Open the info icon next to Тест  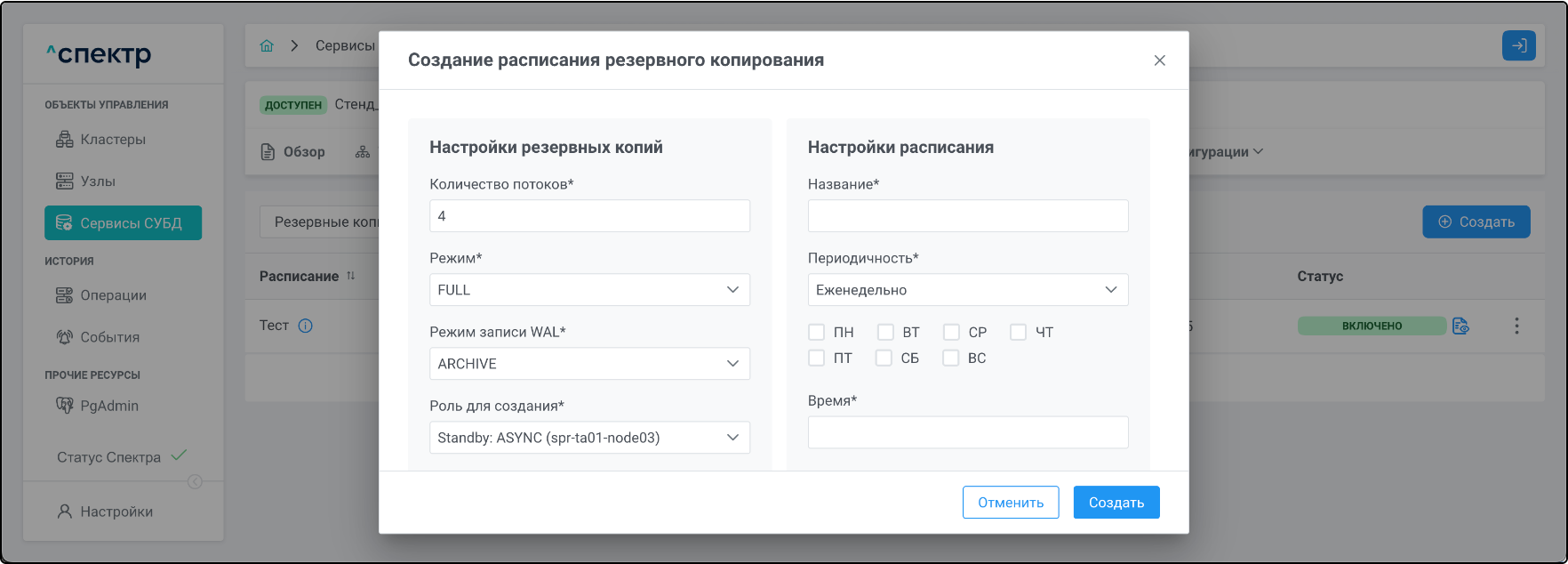coord(305,326)
